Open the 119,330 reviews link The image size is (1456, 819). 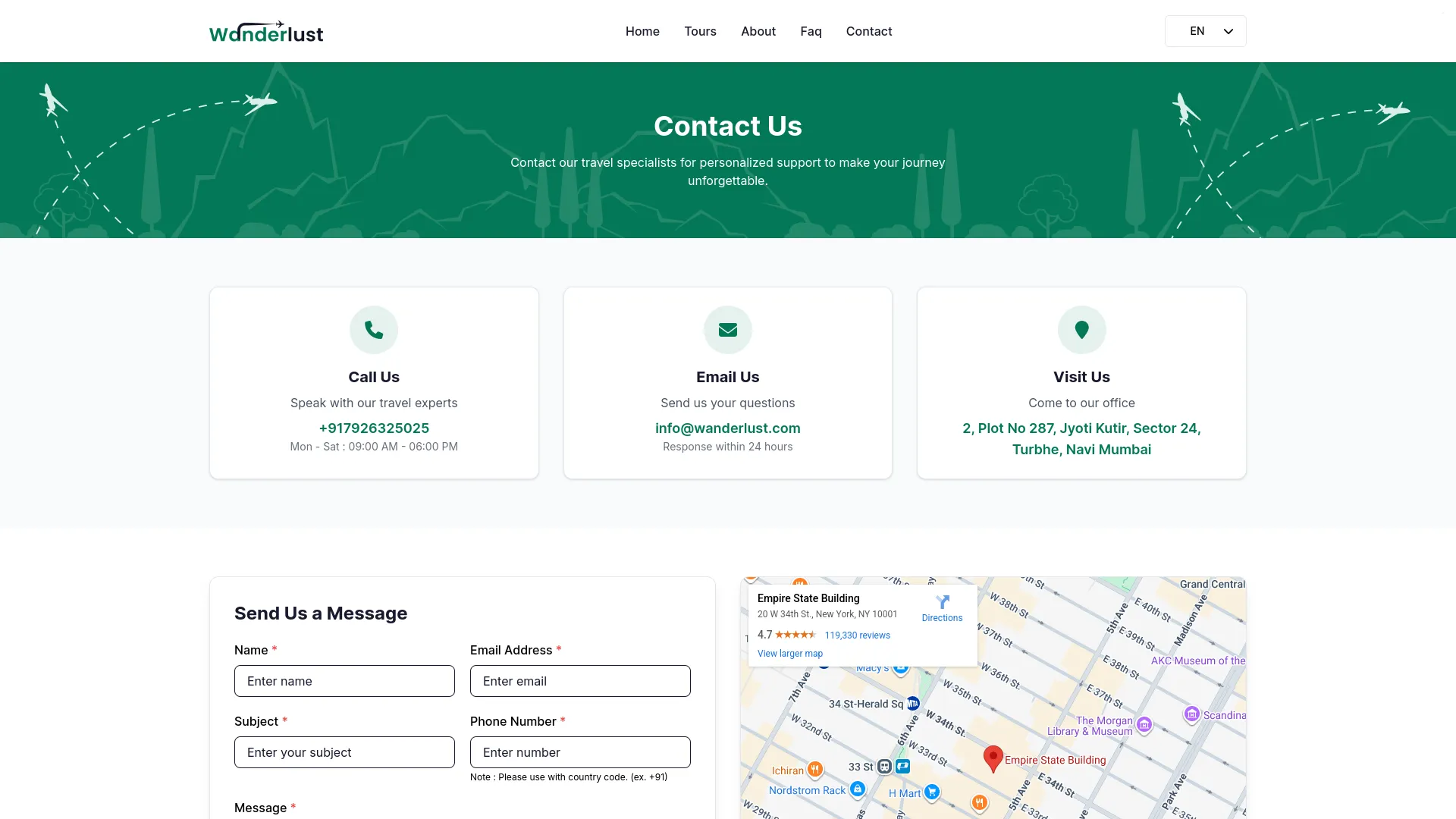857,635
